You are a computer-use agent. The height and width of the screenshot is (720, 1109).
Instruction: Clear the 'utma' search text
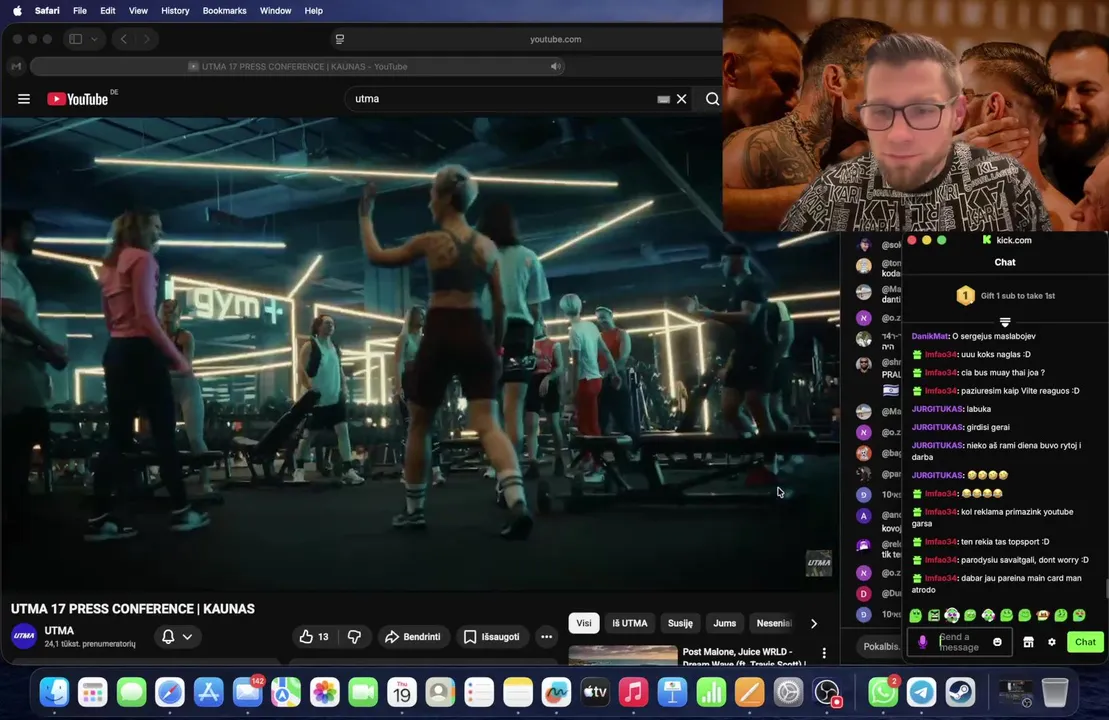[681, 99]
